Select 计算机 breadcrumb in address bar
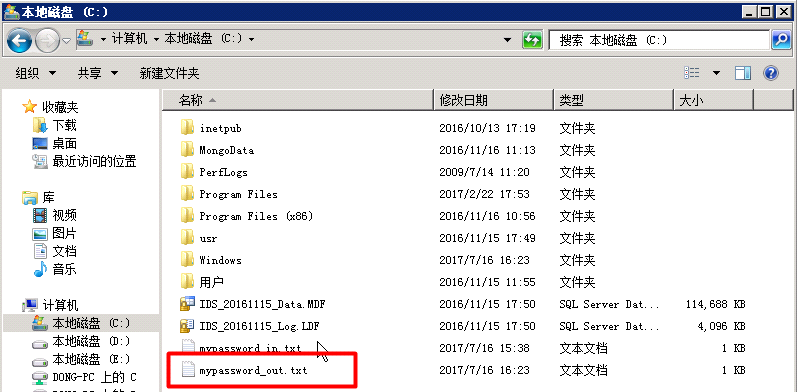 tap(129, 39)
